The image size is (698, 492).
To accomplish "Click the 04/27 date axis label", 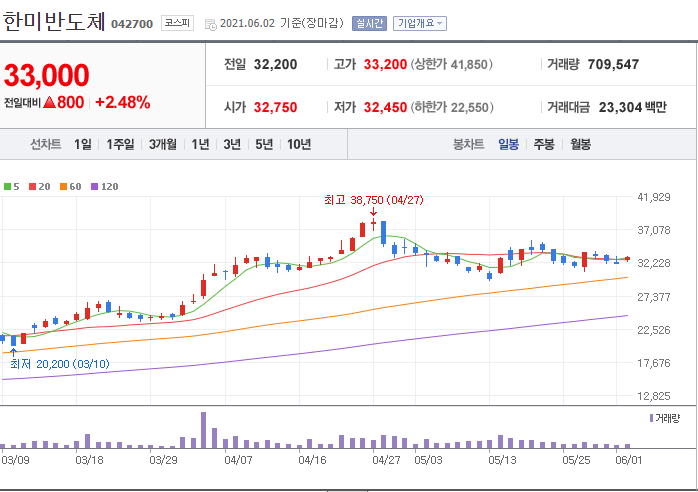I will pyautogui.click(x=386, y=460).
